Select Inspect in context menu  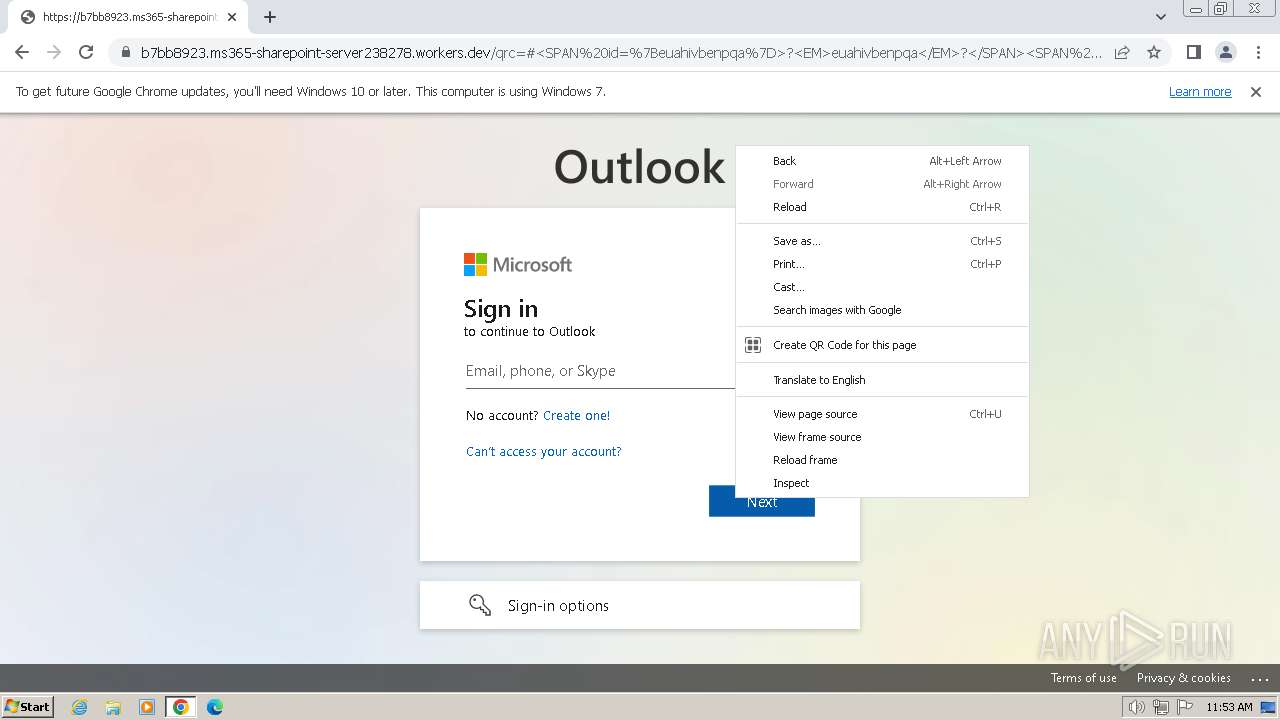(x=882, y=483)
